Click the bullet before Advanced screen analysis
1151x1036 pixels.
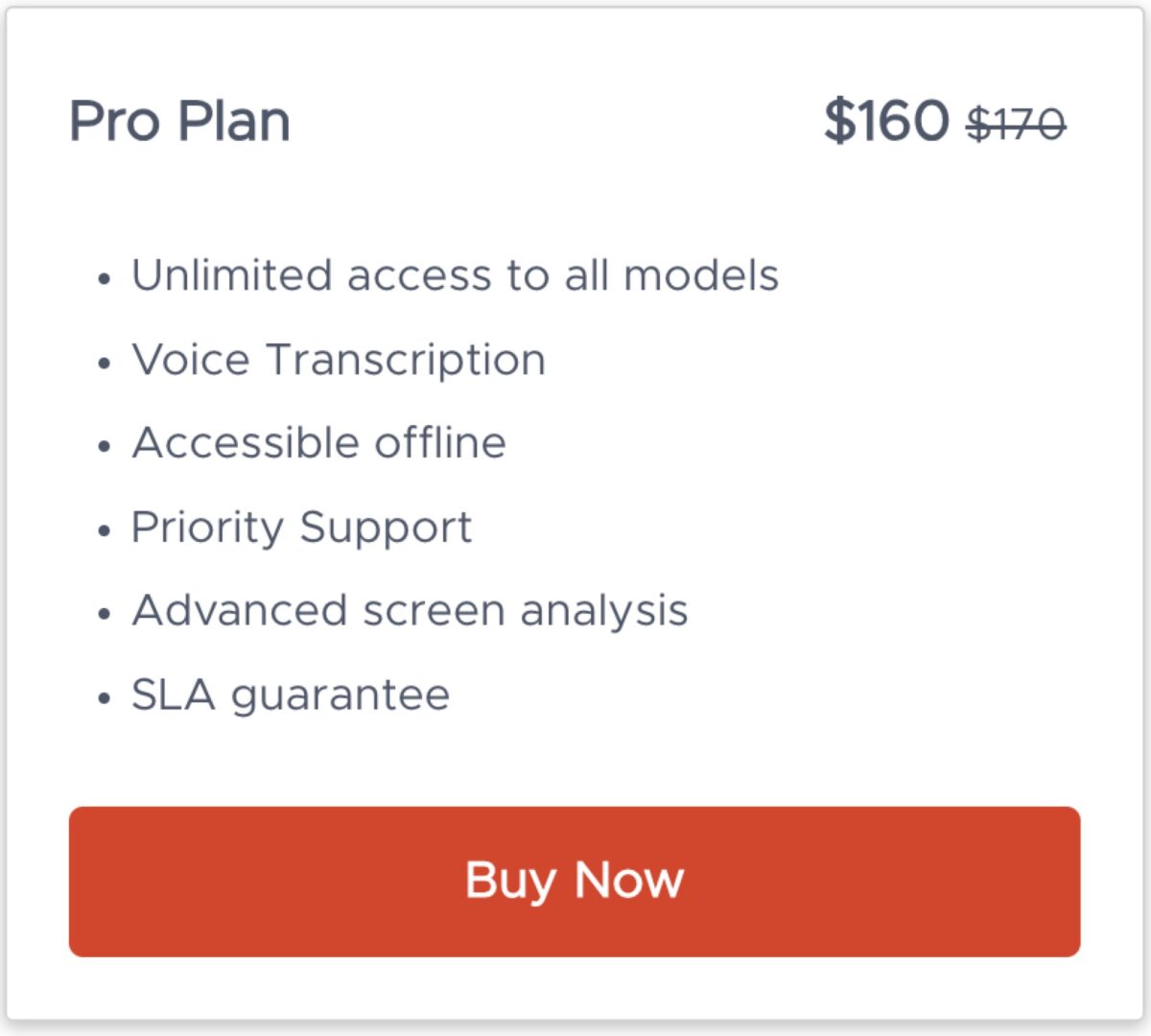105,616
